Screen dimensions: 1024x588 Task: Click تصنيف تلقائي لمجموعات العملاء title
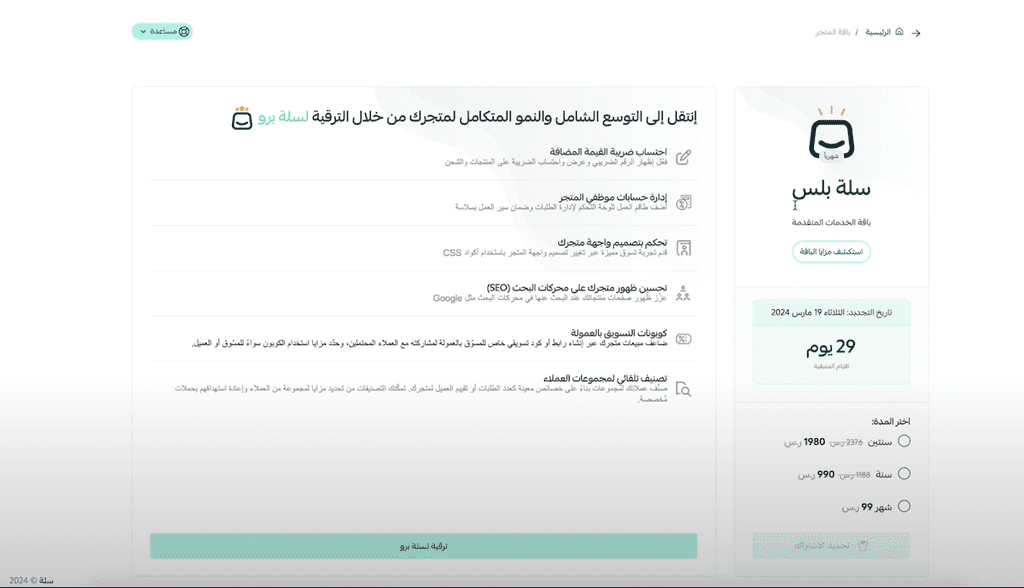[x=605, y=378]
